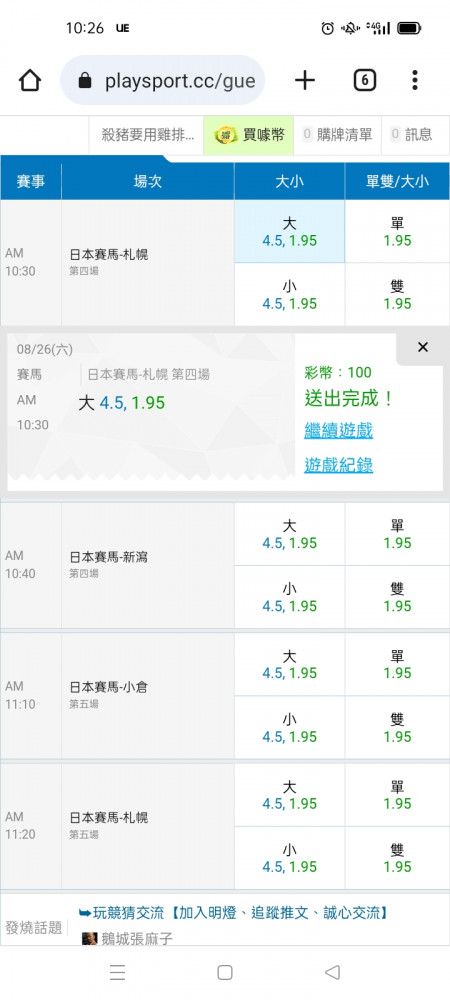Viewport: 450px width, 1000px height.
Task: Tap Android home square button
Action: [225, 972]
